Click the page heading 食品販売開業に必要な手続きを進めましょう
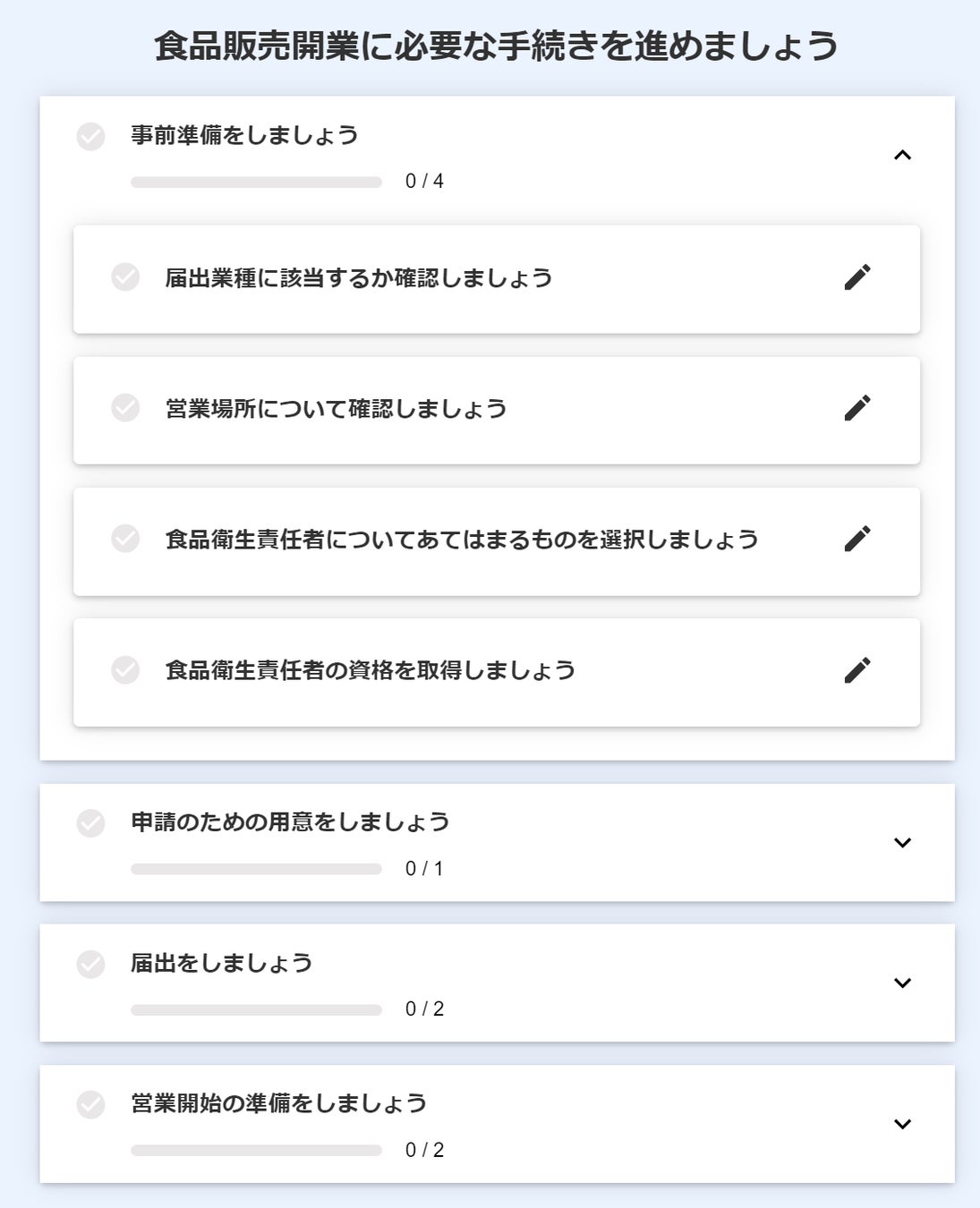 [x=496, y=46]
